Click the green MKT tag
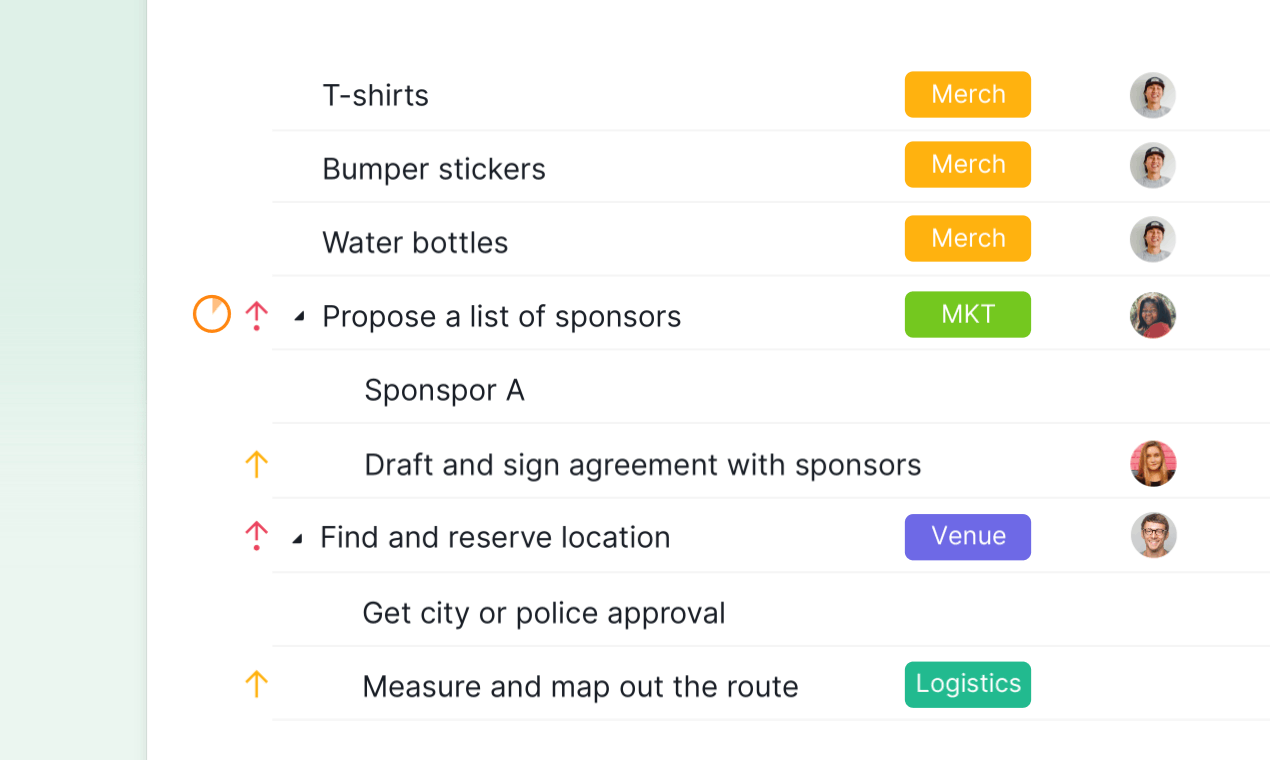1270x760 pixels. [968, 314]
